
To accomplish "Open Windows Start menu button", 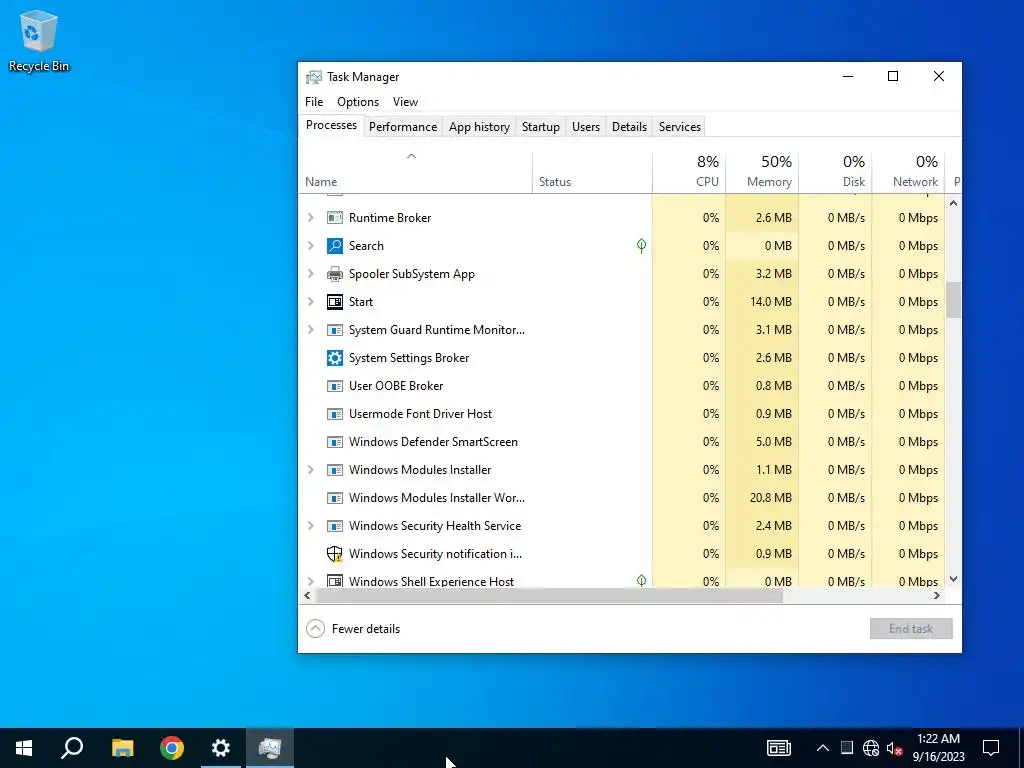I will [x=24, y=748].
